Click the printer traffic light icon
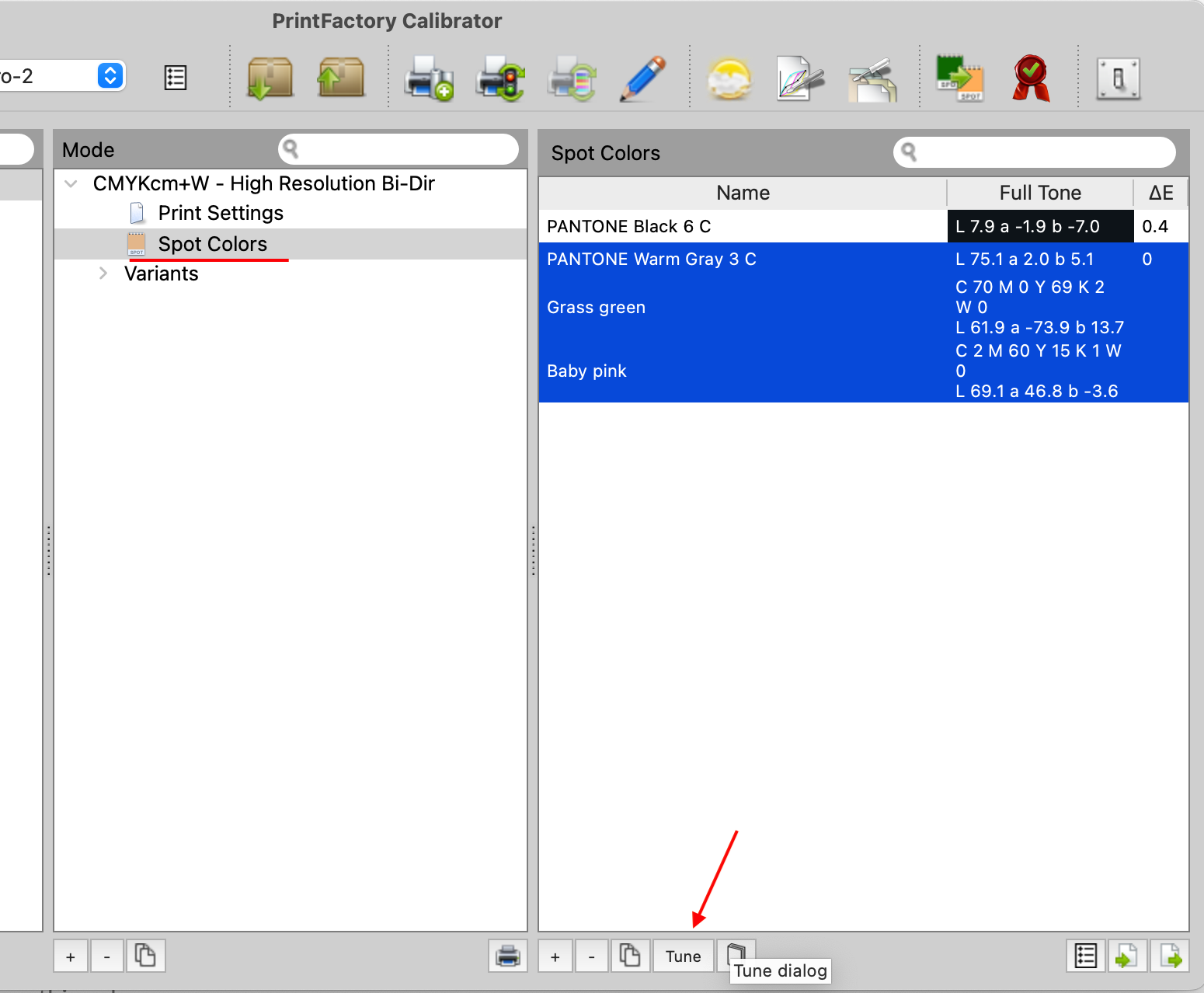Image resolution: width=1204 pixels, height=993 pixels. point(500,78)
